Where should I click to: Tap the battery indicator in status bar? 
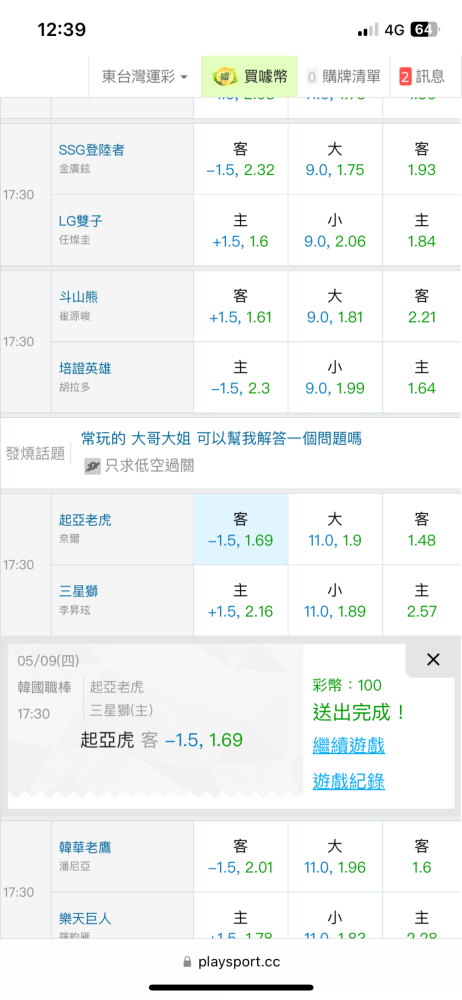(424, 29)
